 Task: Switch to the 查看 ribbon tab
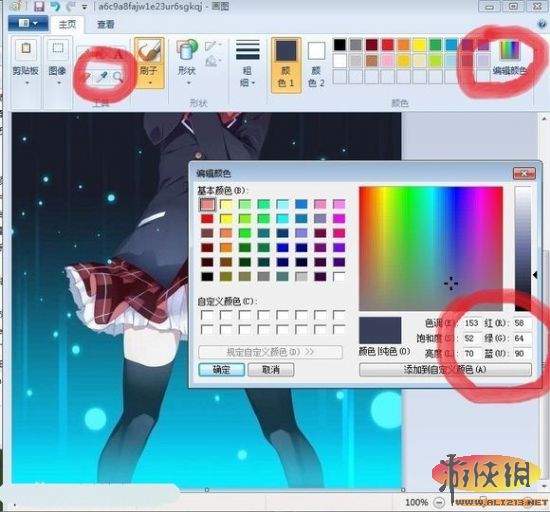point(106,24)
